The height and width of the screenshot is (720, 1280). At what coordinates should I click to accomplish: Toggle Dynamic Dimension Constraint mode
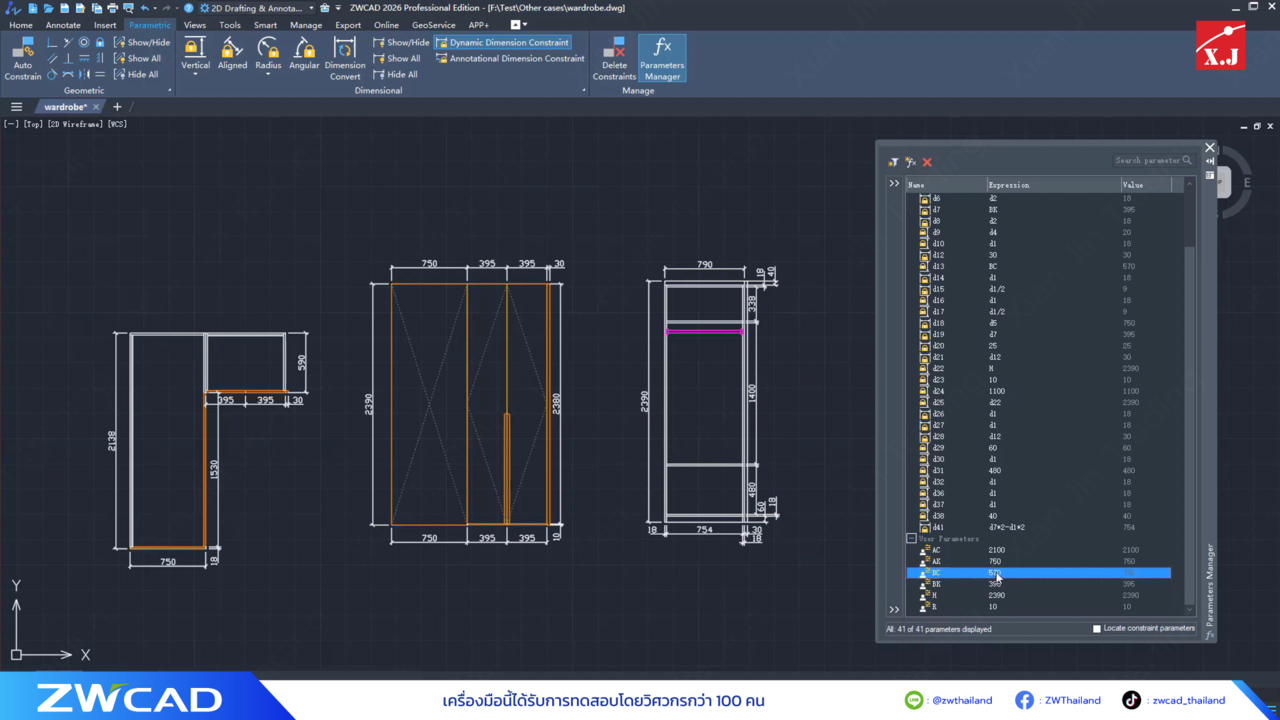502,42
